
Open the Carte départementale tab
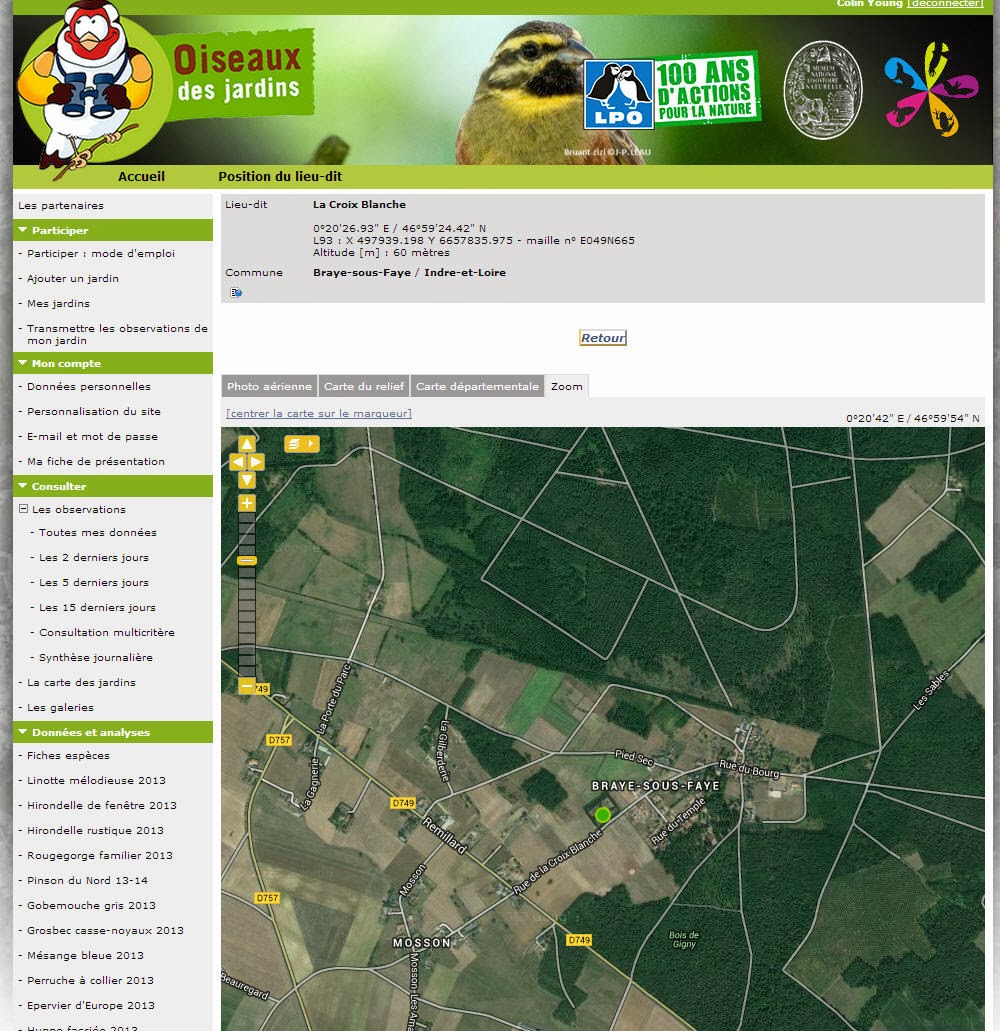click(x=477, y=387)
